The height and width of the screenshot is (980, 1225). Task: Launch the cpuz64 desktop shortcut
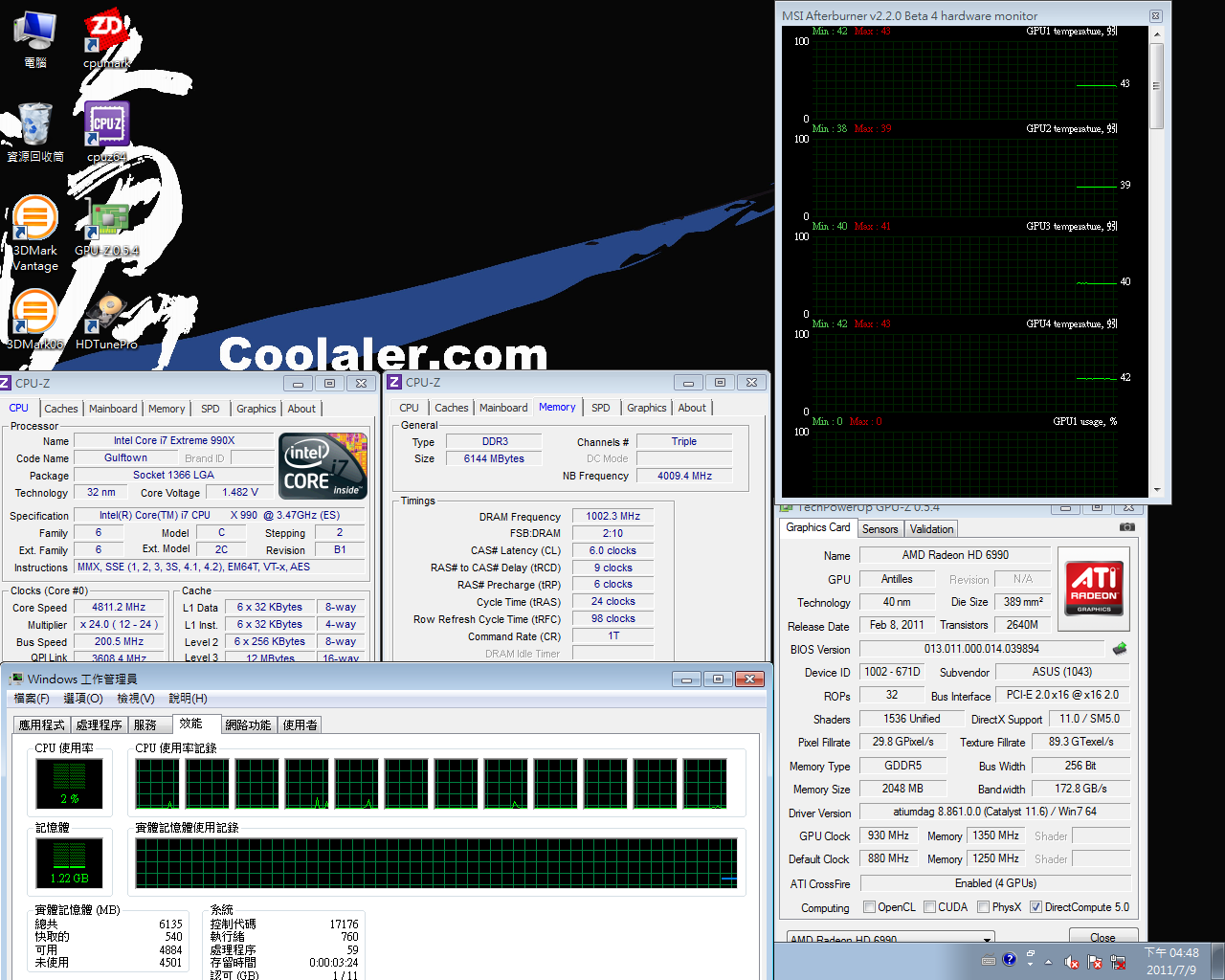coord(106,132)
